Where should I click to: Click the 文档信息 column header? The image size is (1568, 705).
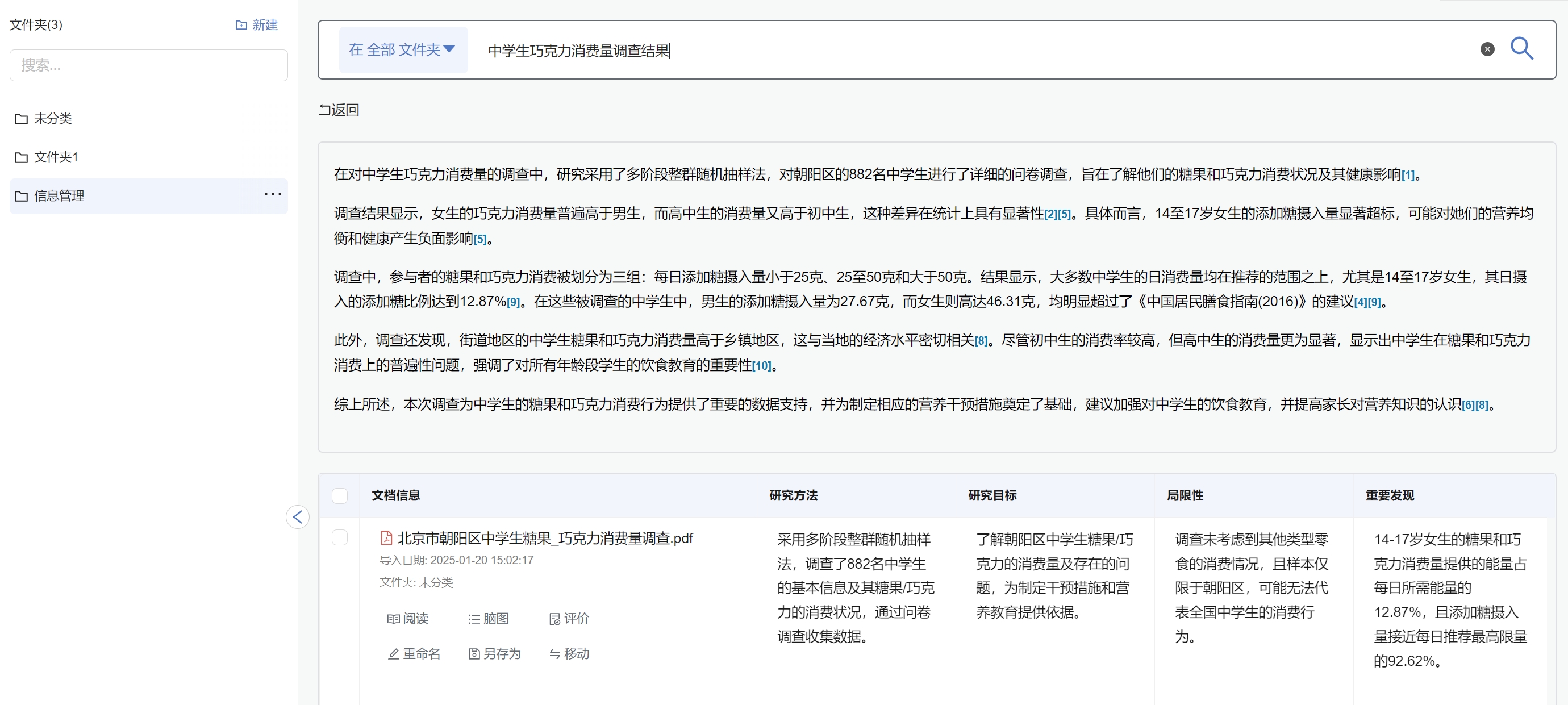tap(395, 495)
